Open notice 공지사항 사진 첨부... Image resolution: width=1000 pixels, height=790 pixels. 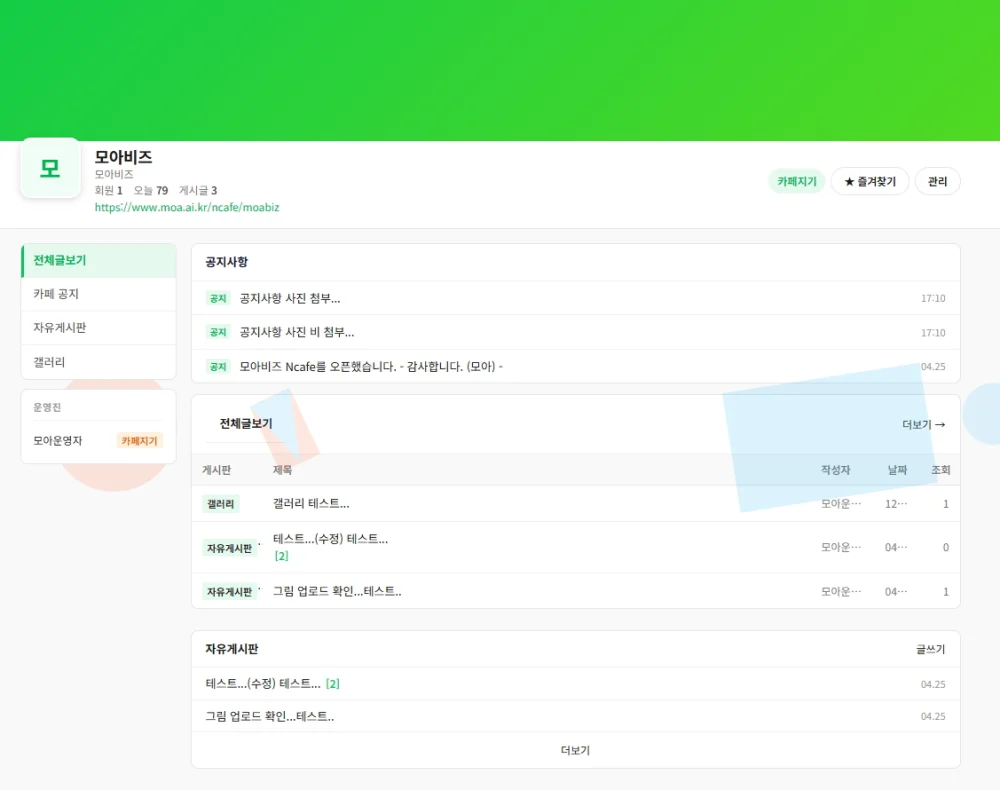tap(290, 298)
